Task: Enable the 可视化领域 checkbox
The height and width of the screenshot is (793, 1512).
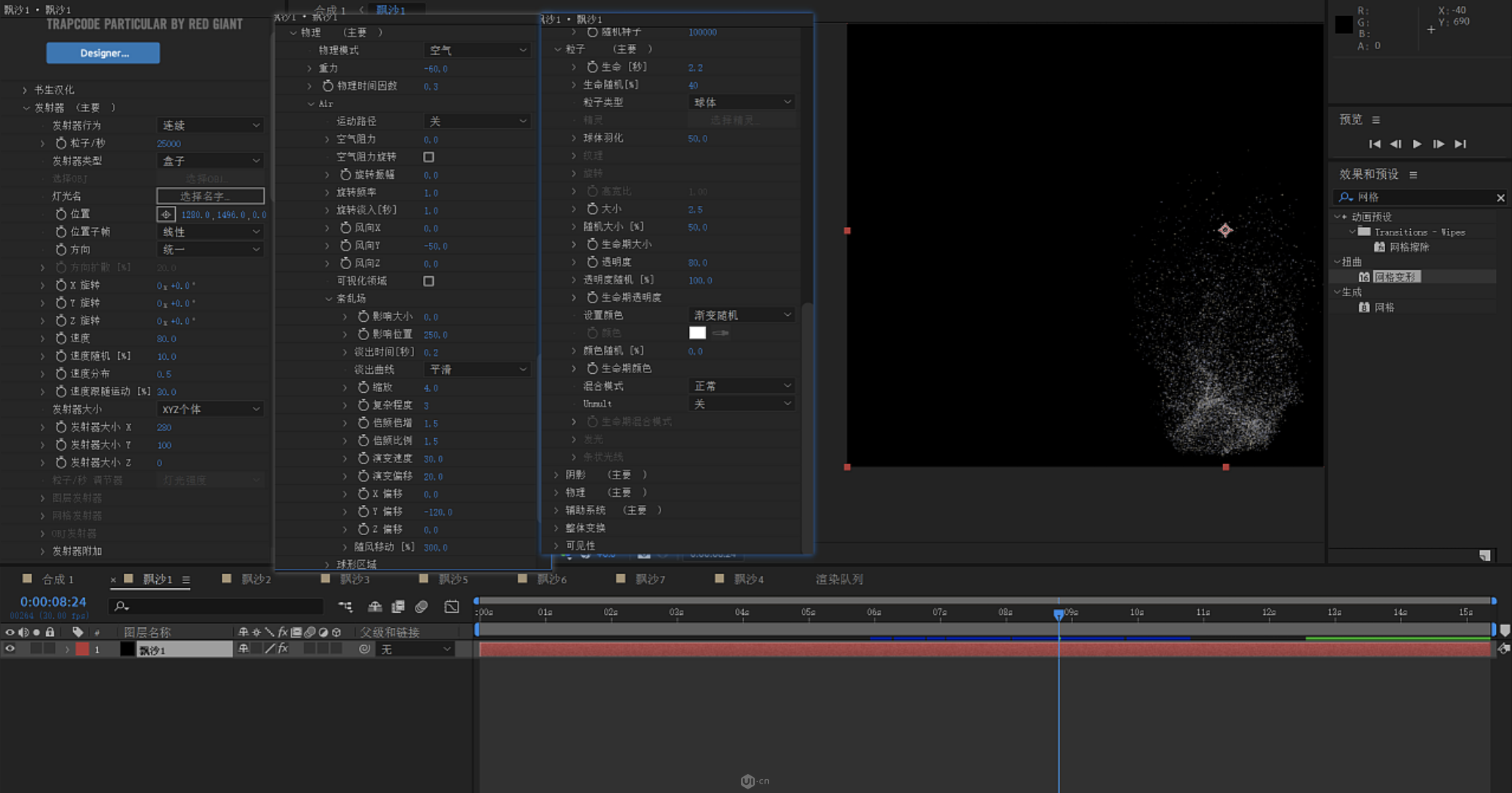Action: pyautogui.click(x=429, y=281)
